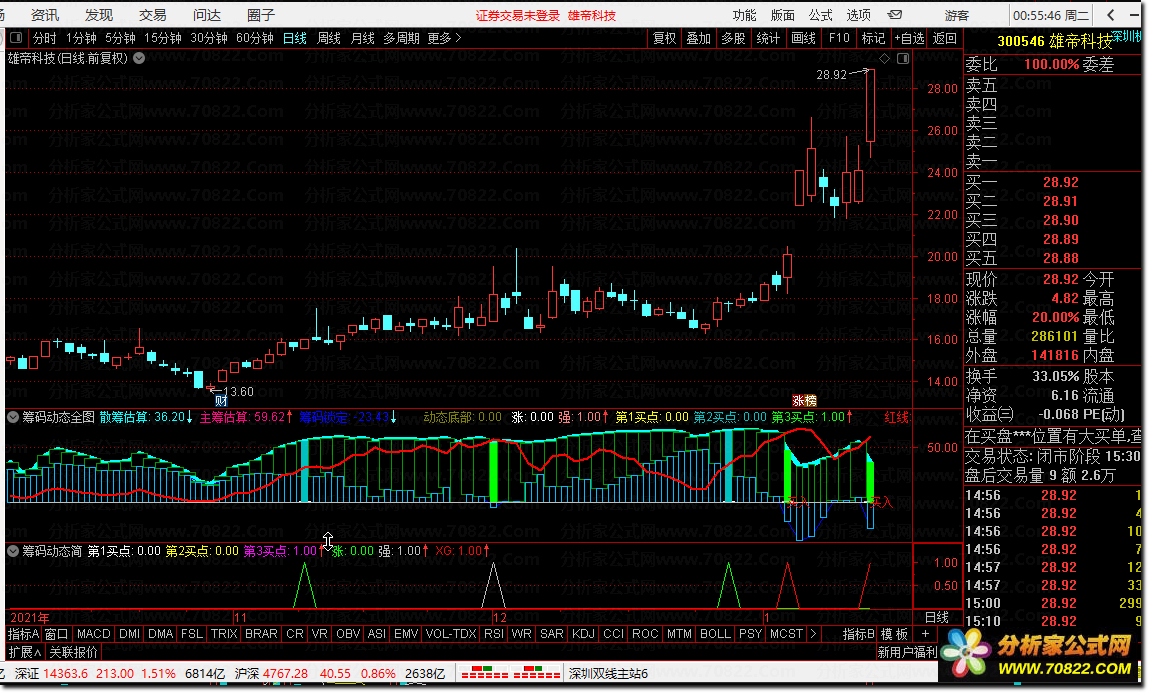Open the dropdown arrow beside 雄帝科技(日线,前复权)

139,58
